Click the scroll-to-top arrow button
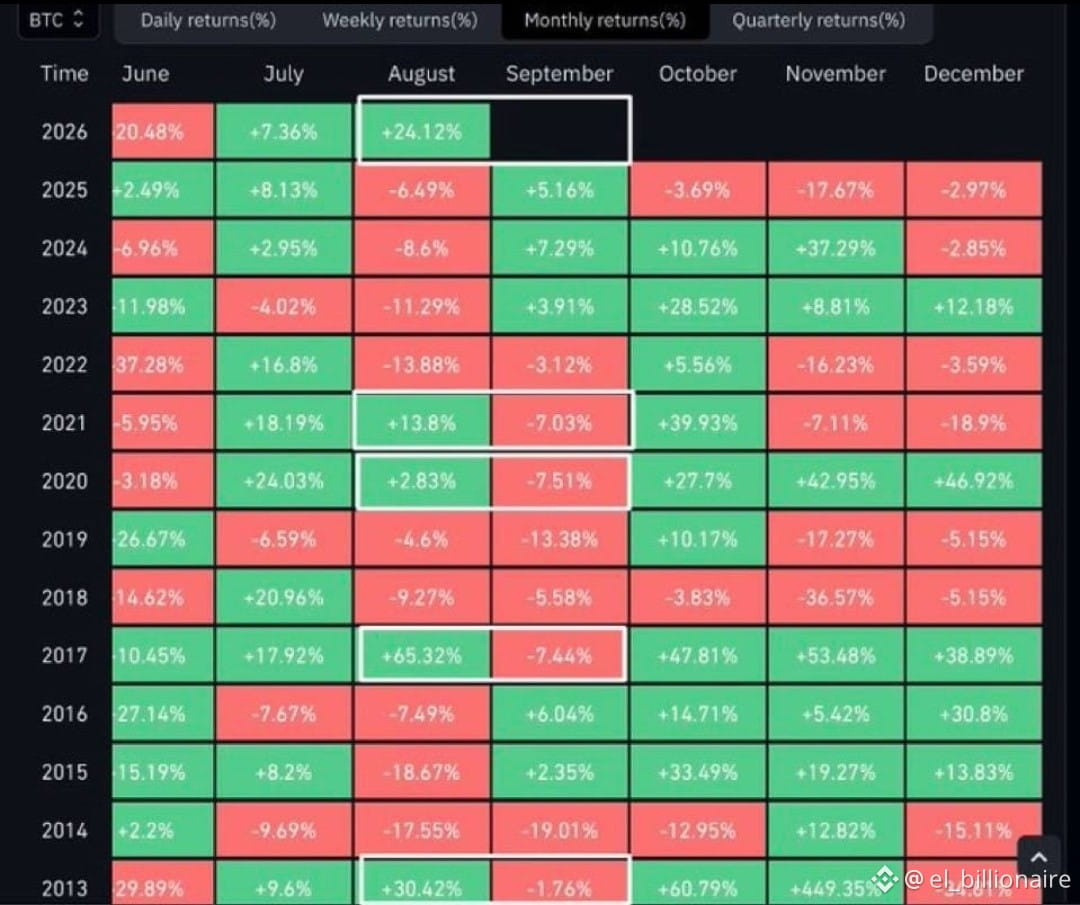The width and height of the screenshot is (1080, 905). pyautogui.click(x=1039, y=857)
